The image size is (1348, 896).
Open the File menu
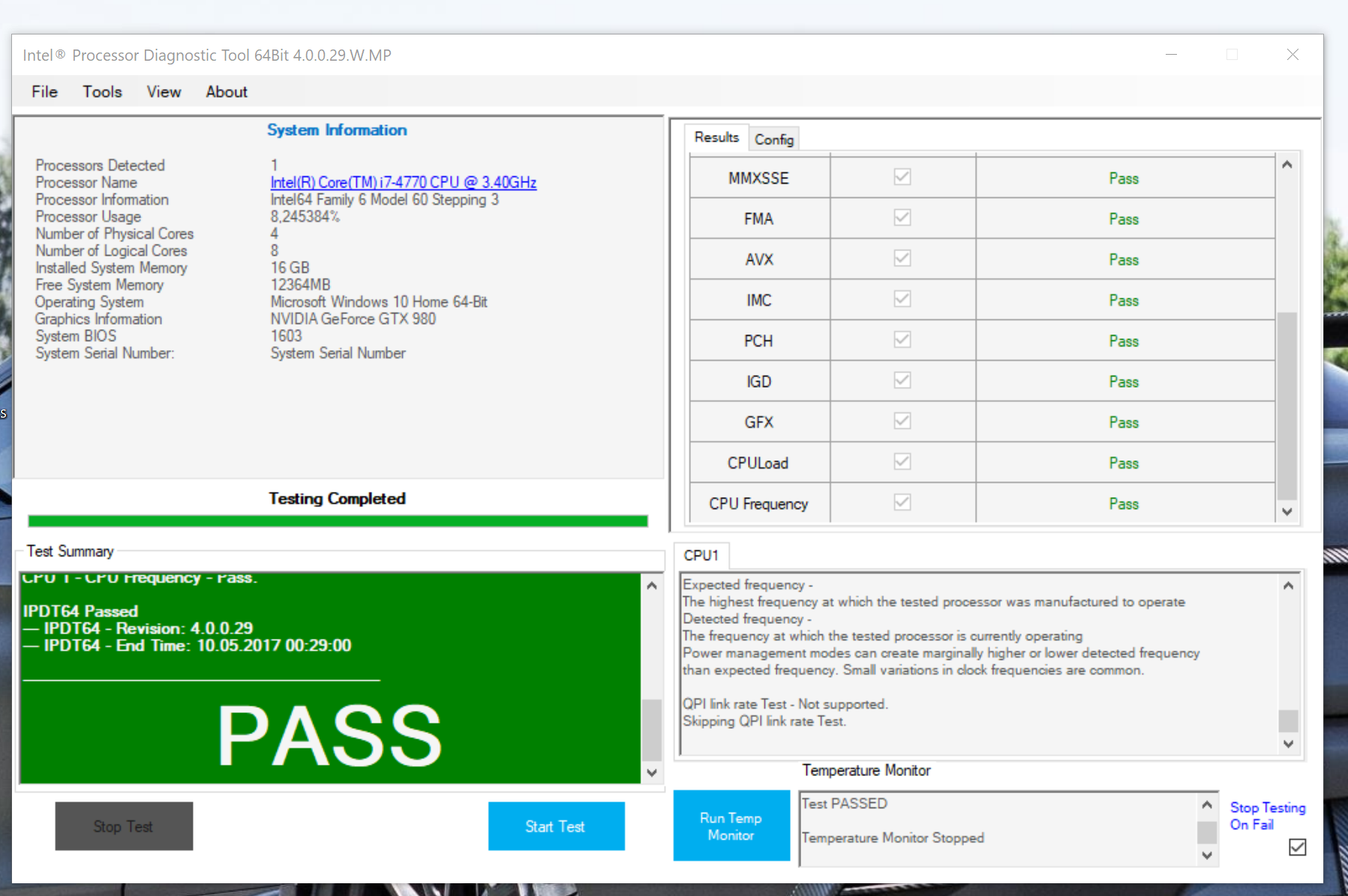pos(44,91)
